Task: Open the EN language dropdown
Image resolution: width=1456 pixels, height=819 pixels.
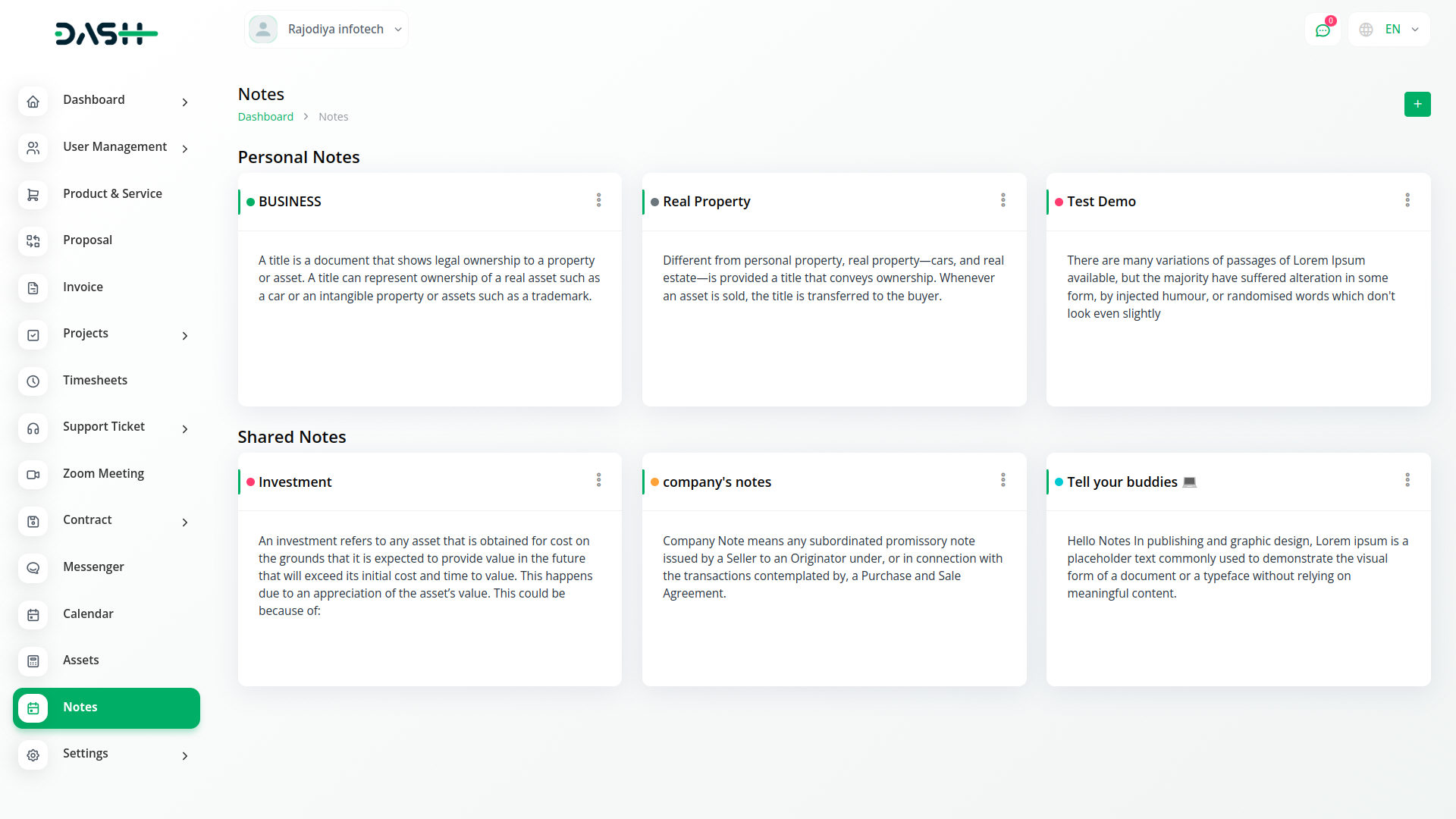Action: pyautogui.click(x=1389, y=30)
